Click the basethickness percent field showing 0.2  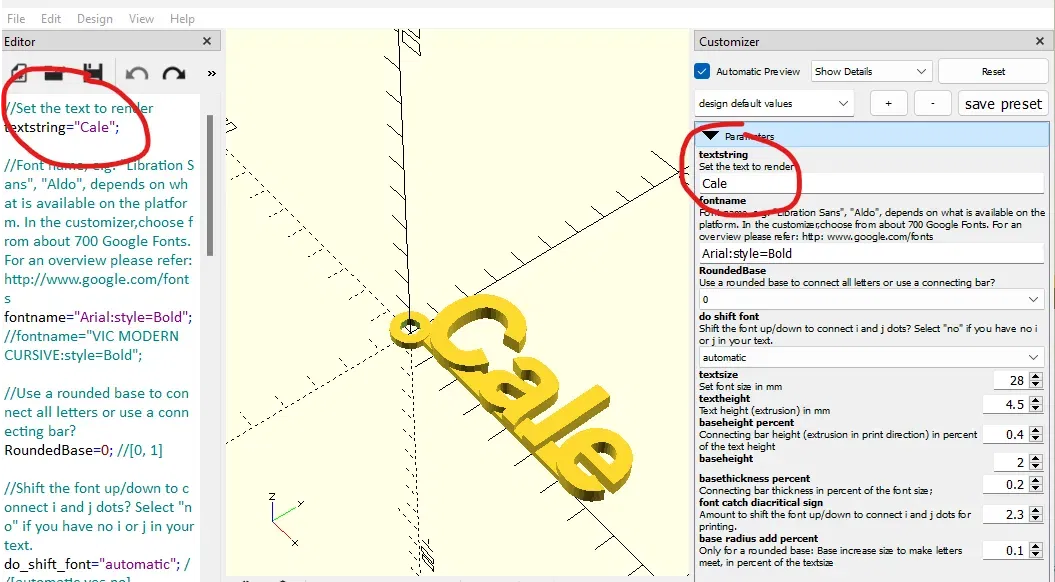[1006, 484]
